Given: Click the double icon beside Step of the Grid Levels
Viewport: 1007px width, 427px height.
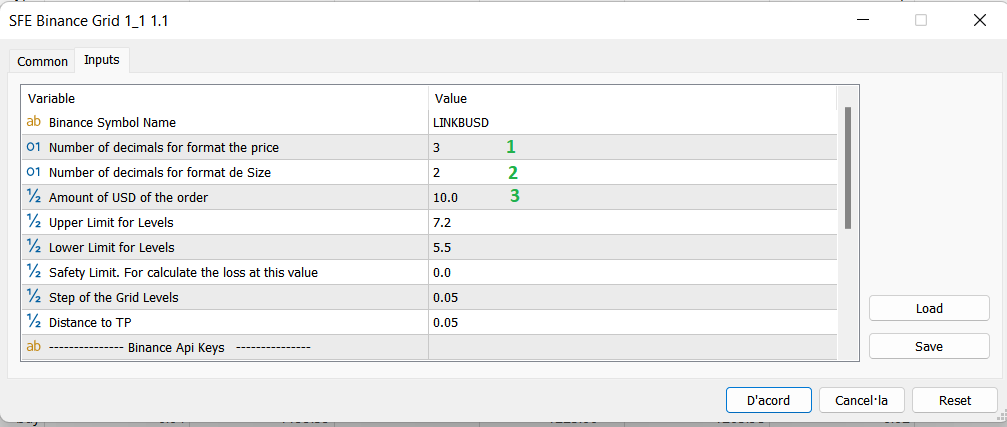Looking at the screenshot, I should click(x=33, y=297).
